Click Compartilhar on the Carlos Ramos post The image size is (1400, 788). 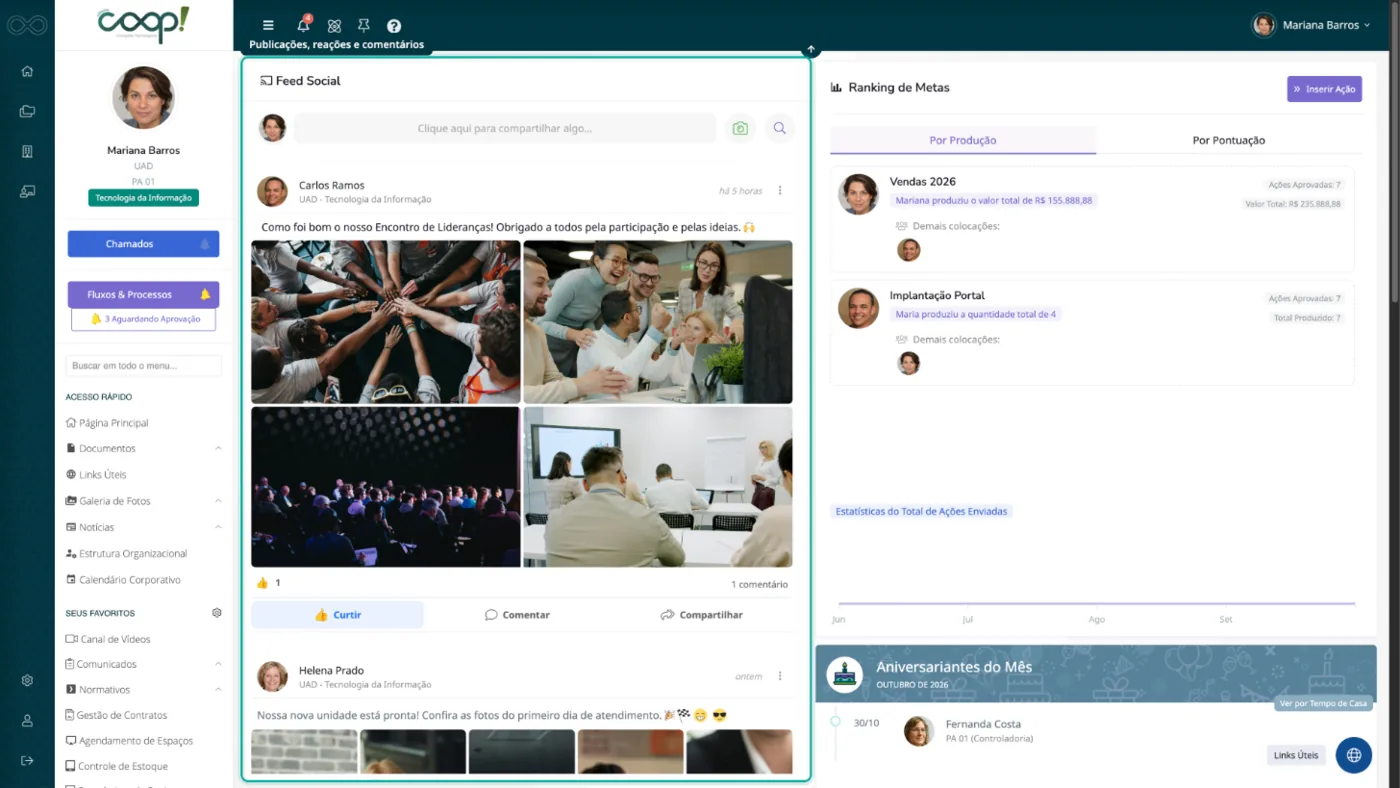[701, 615]
